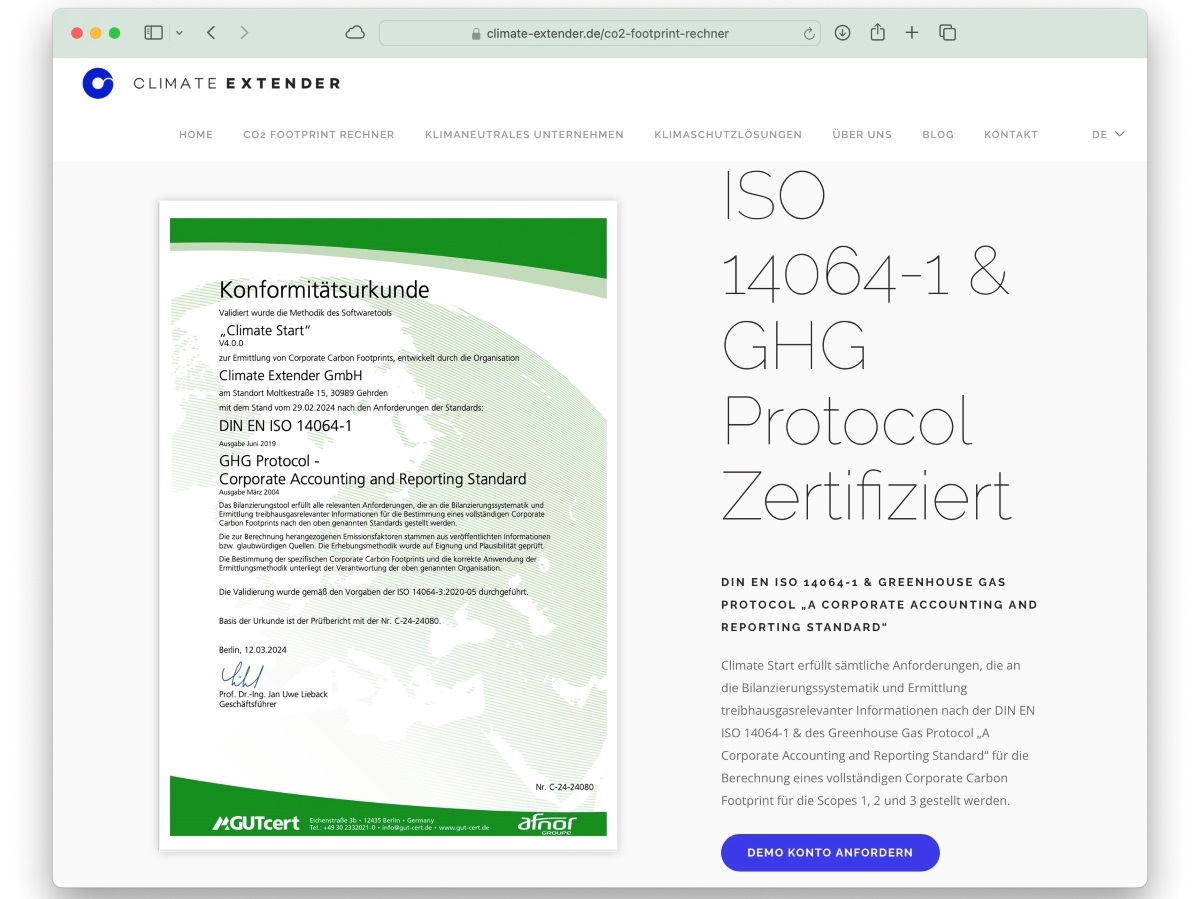
Task: Click the green macOS fullscreen window button
Action: point(114,33)
